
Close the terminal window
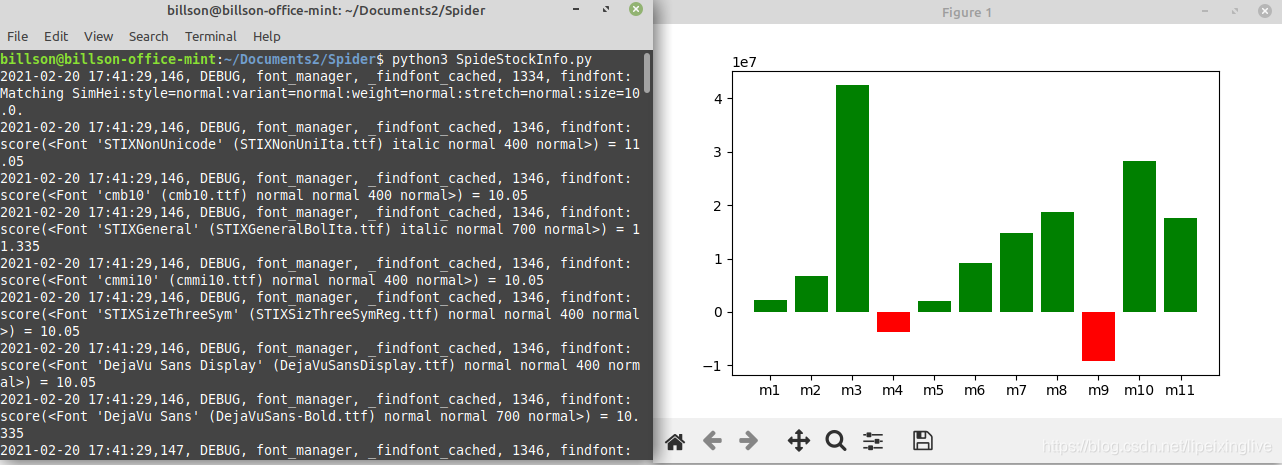(x=636, y=9)
